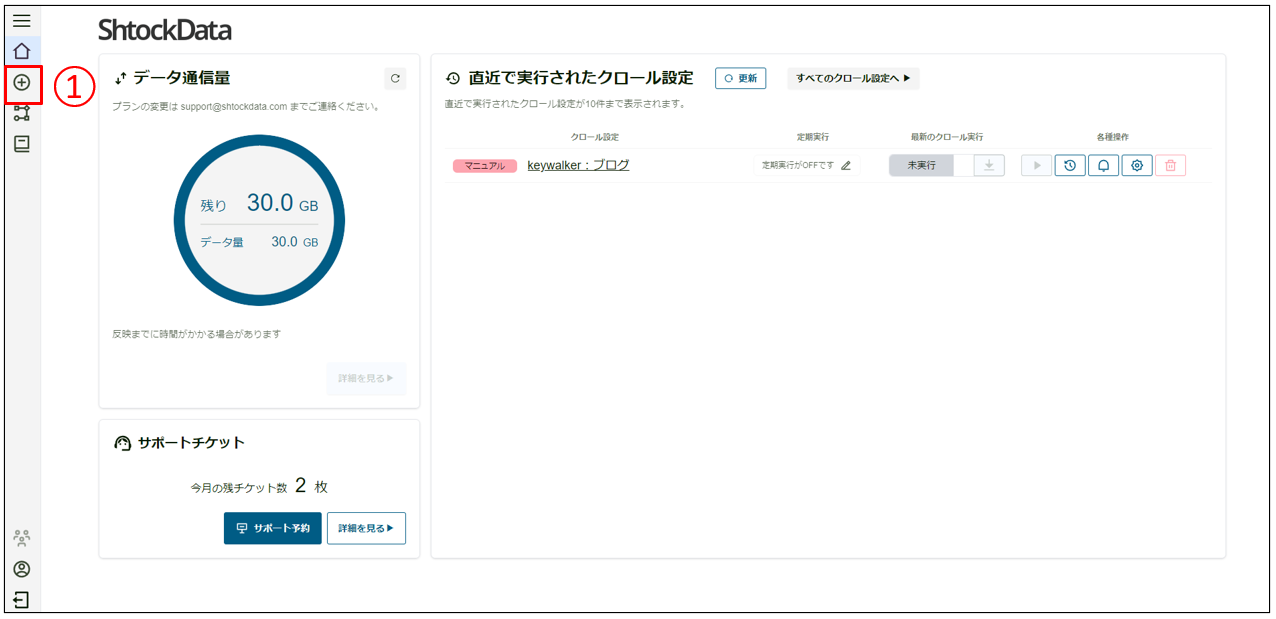Image resolution: width=1276 pixels, height=619 pixels.
Task: Open the manual book icon in the sidebar
Action: coord(21,144)
